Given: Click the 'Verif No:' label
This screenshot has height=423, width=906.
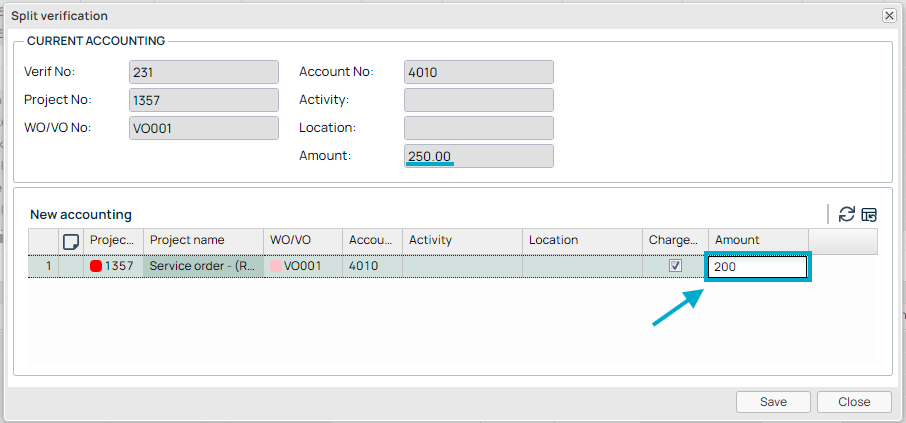Looking at the screenshot, I should tap(50, 72).
